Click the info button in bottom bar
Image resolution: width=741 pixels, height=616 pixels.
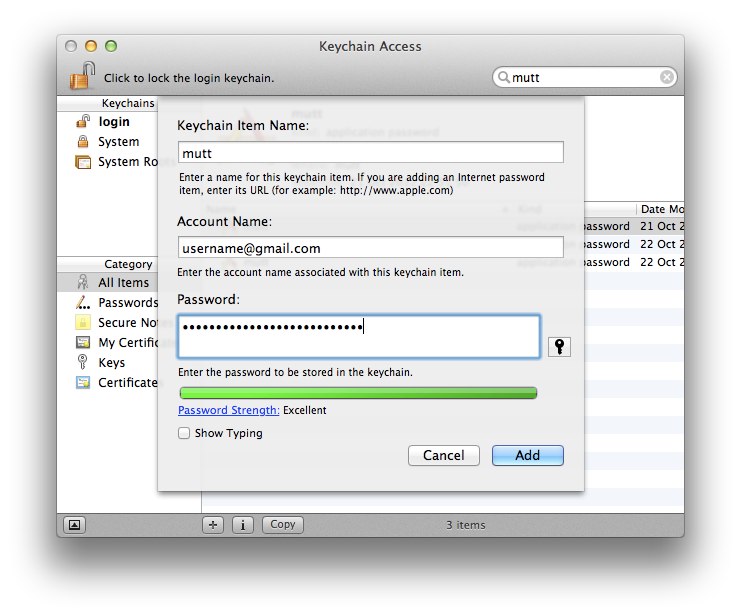pos(243,524)
